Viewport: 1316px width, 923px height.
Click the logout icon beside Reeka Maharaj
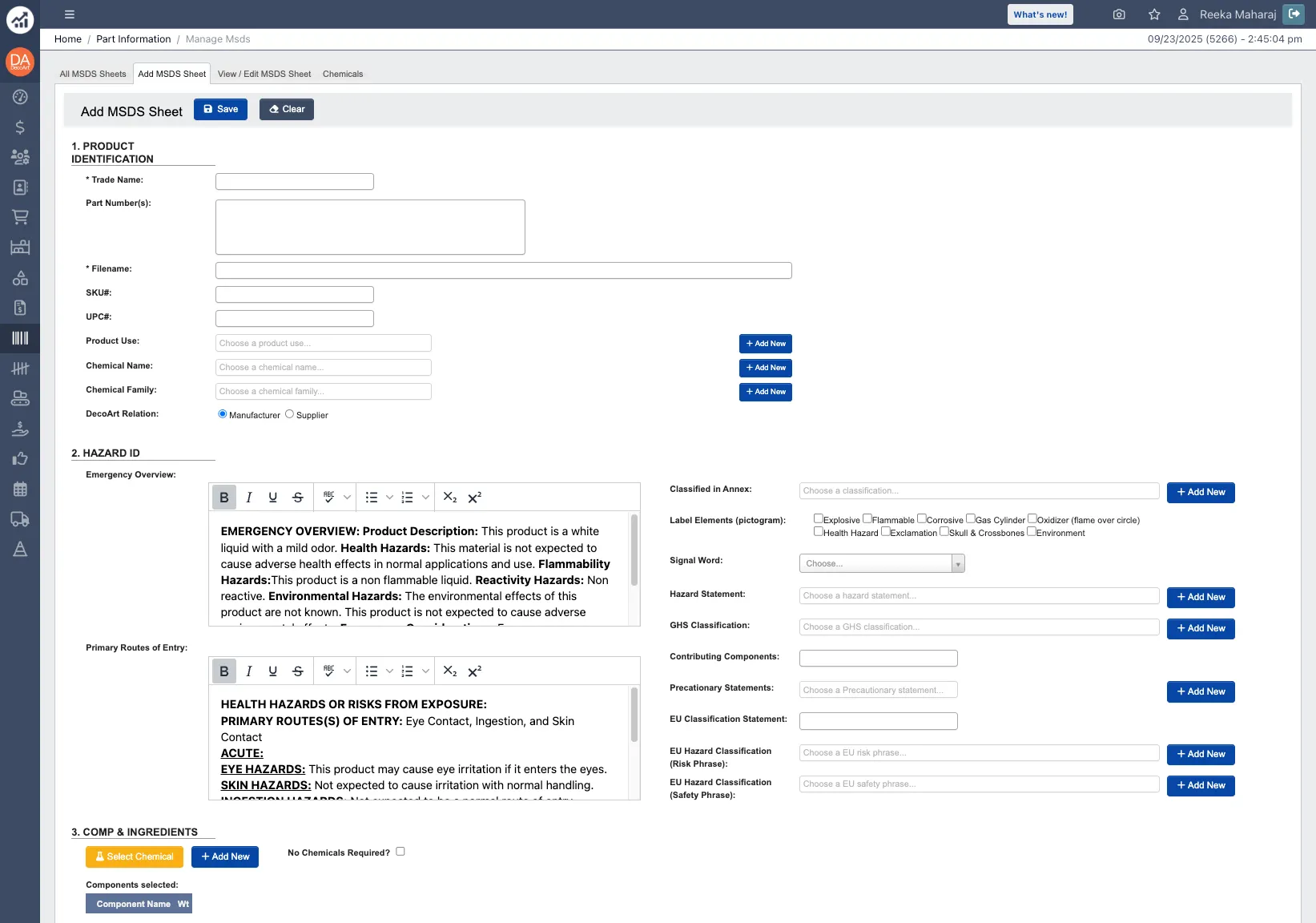point(1294,14)
